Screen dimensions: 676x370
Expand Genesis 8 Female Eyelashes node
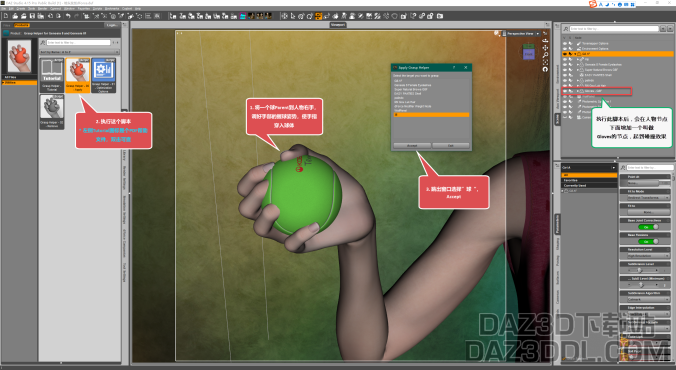point(578,64)
